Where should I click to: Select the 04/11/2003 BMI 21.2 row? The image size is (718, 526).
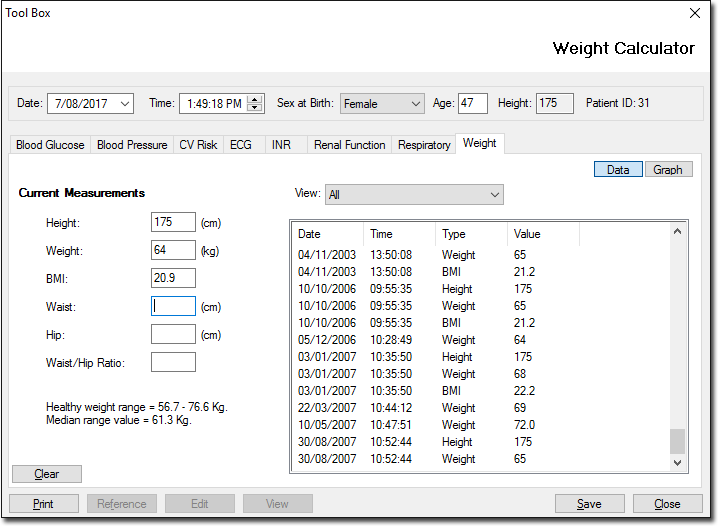[x=481, y=272]
